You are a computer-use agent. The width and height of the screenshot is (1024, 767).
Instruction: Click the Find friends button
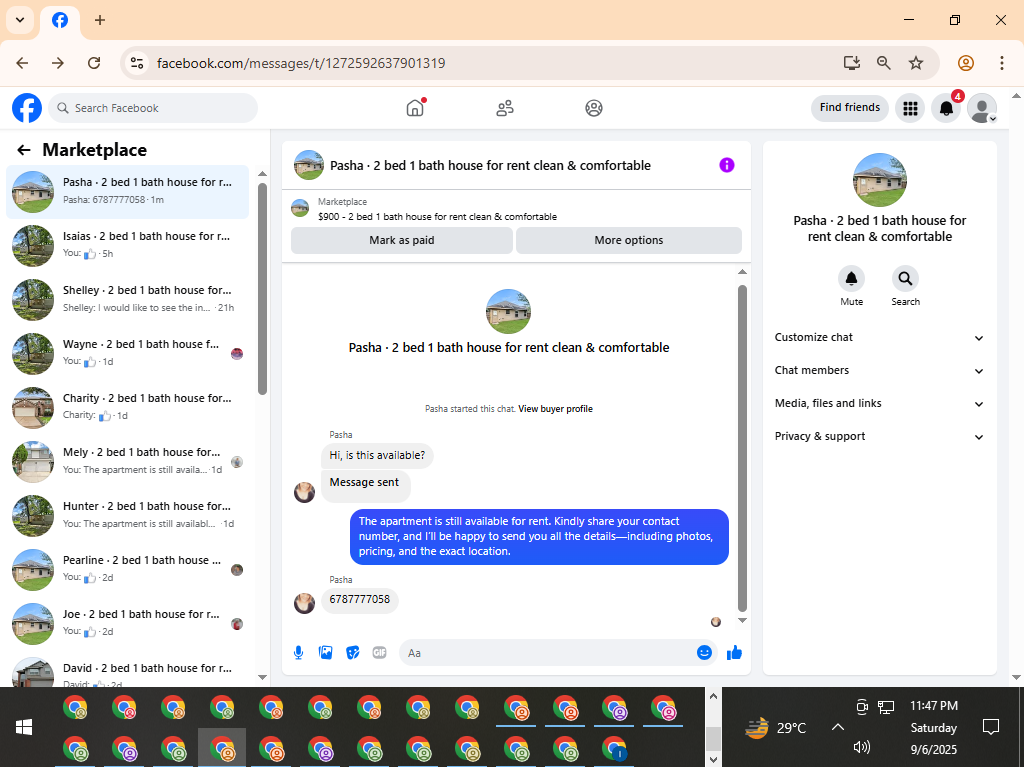850,108
